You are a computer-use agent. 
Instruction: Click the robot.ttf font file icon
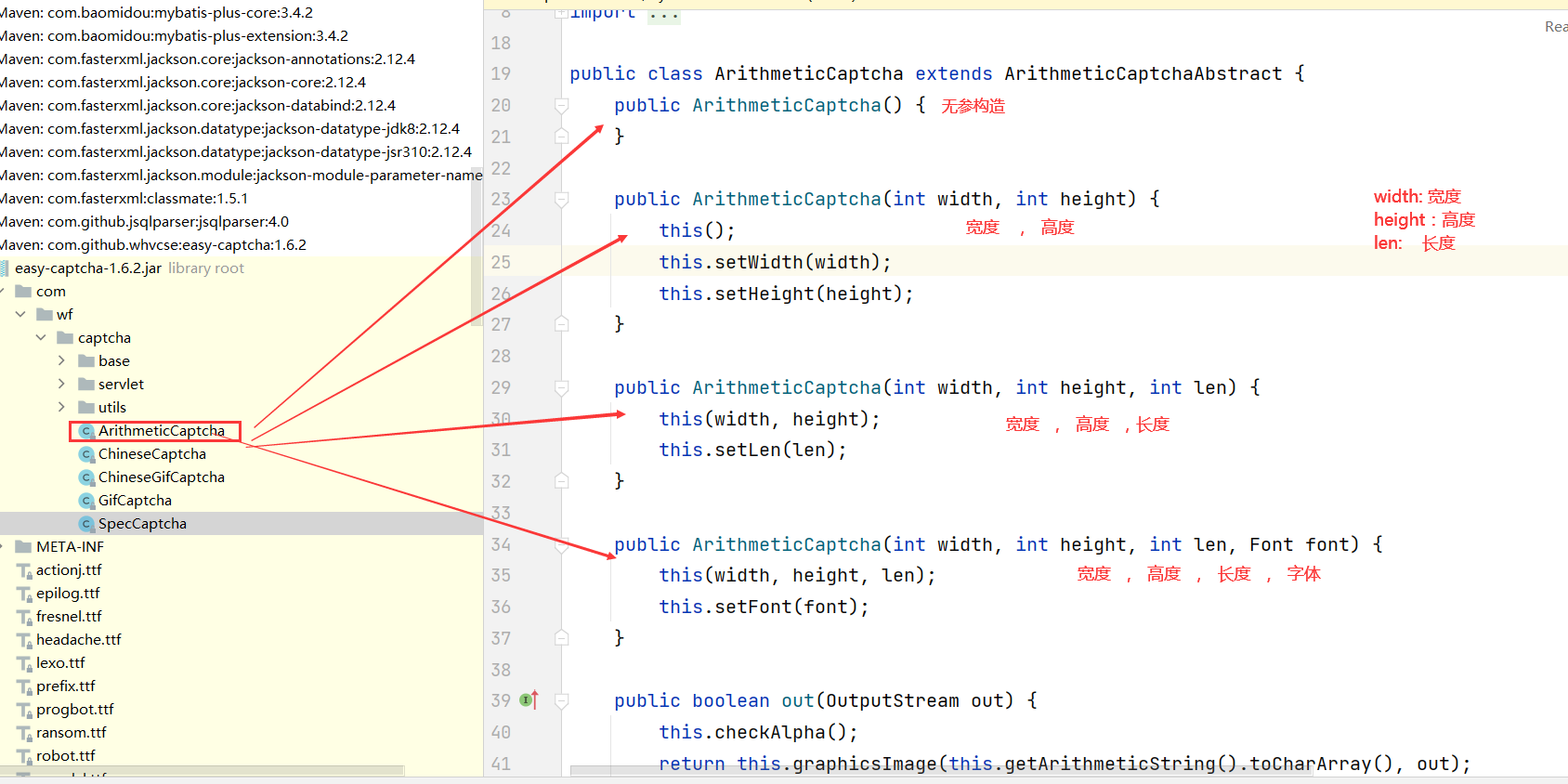(24, 756)
